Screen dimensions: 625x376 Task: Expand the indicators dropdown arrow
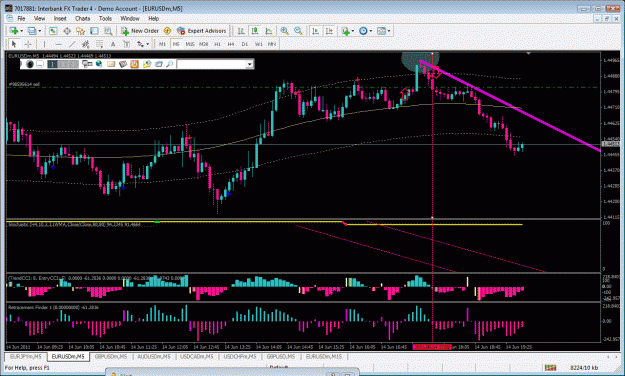[353, 31]
